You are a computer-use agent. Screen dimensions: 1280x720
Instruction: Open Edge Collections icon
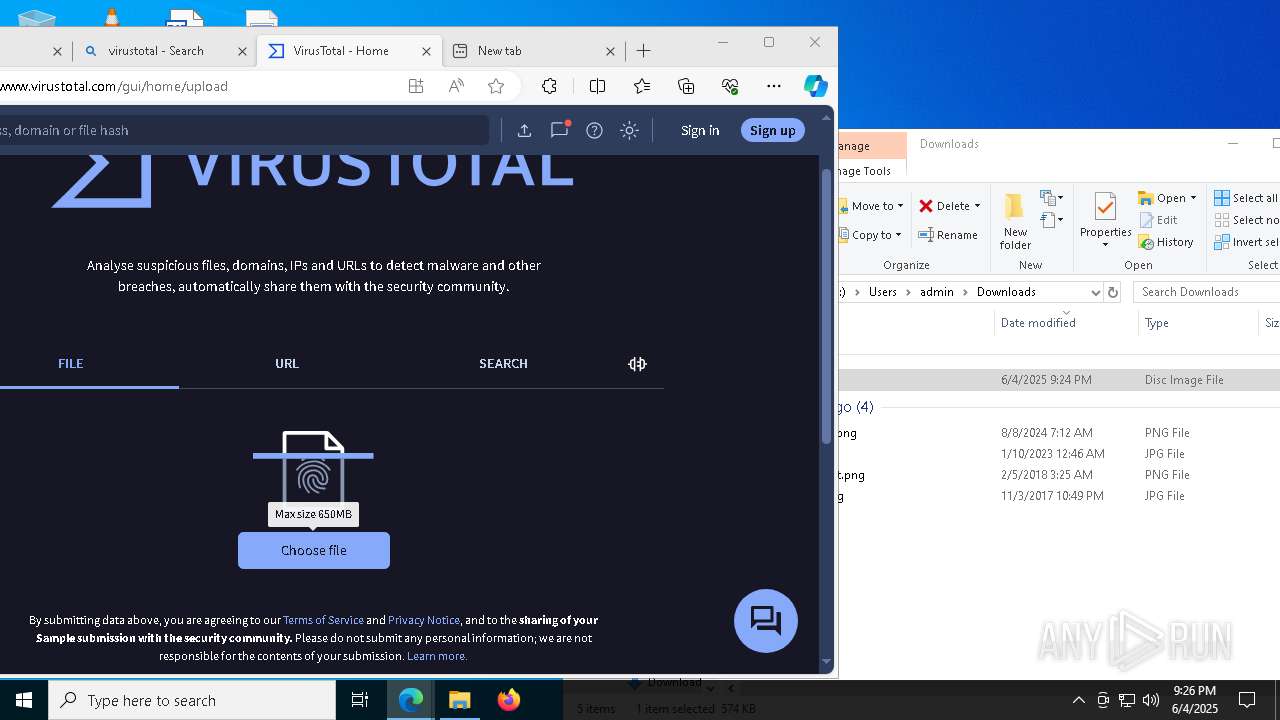click(686, 86)
